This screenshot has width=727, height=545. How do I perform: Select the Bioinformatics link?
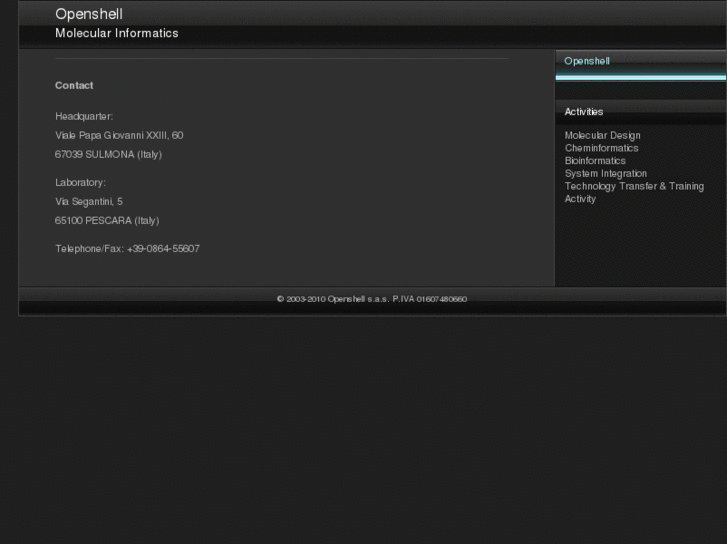(595, 160)
